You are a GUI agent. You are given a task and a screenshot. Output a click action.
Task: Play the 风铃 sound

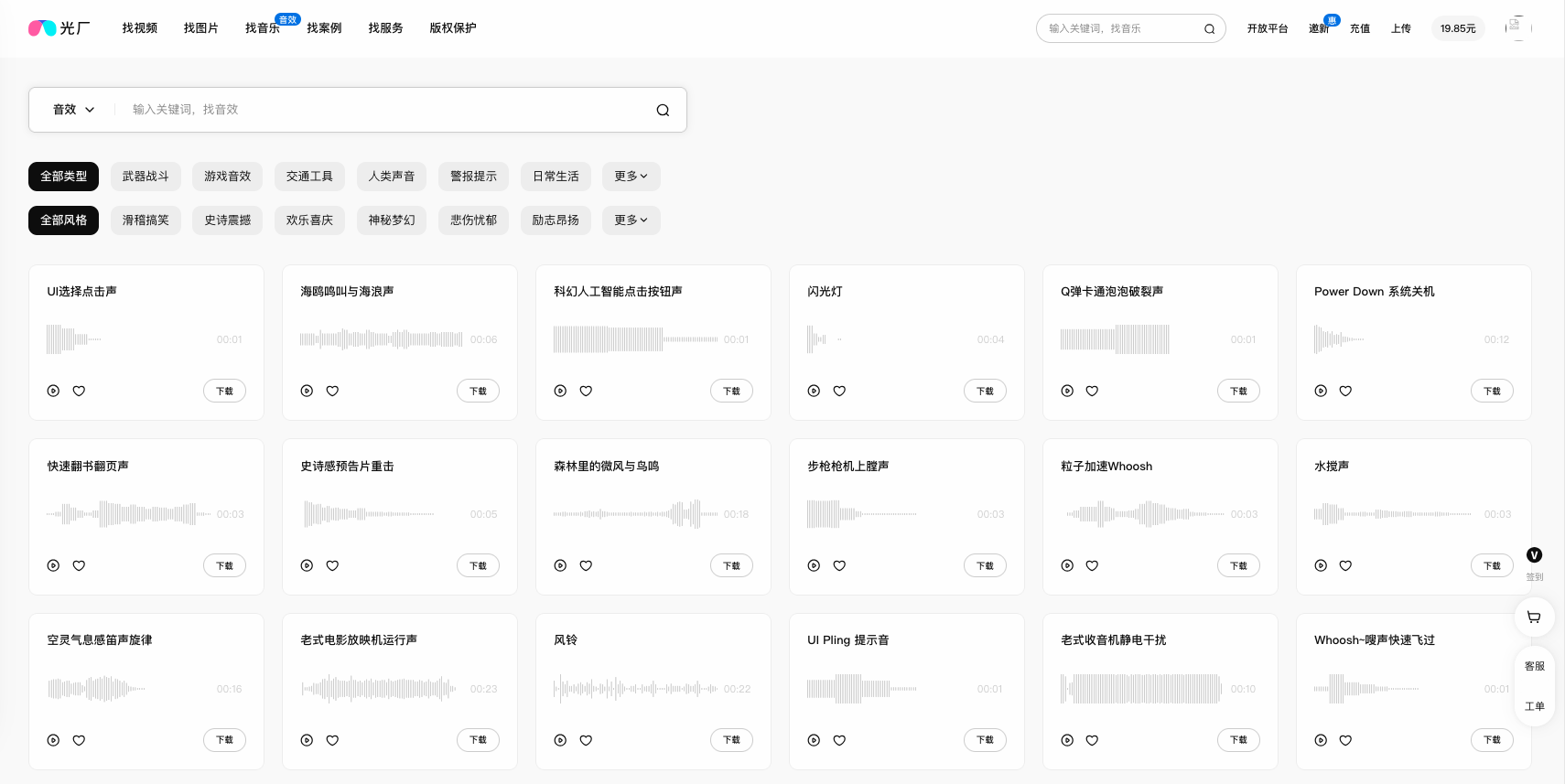[x=560, y=740]
